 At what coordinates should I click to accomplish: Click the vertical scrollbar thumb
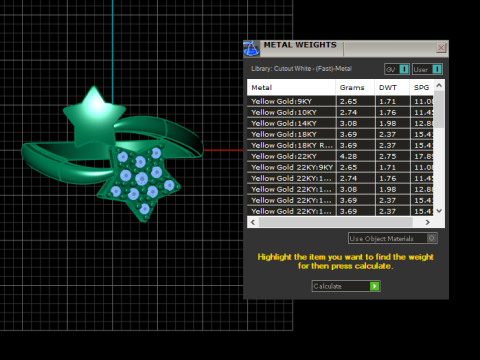pyautogui.click(x=439, y=109)
